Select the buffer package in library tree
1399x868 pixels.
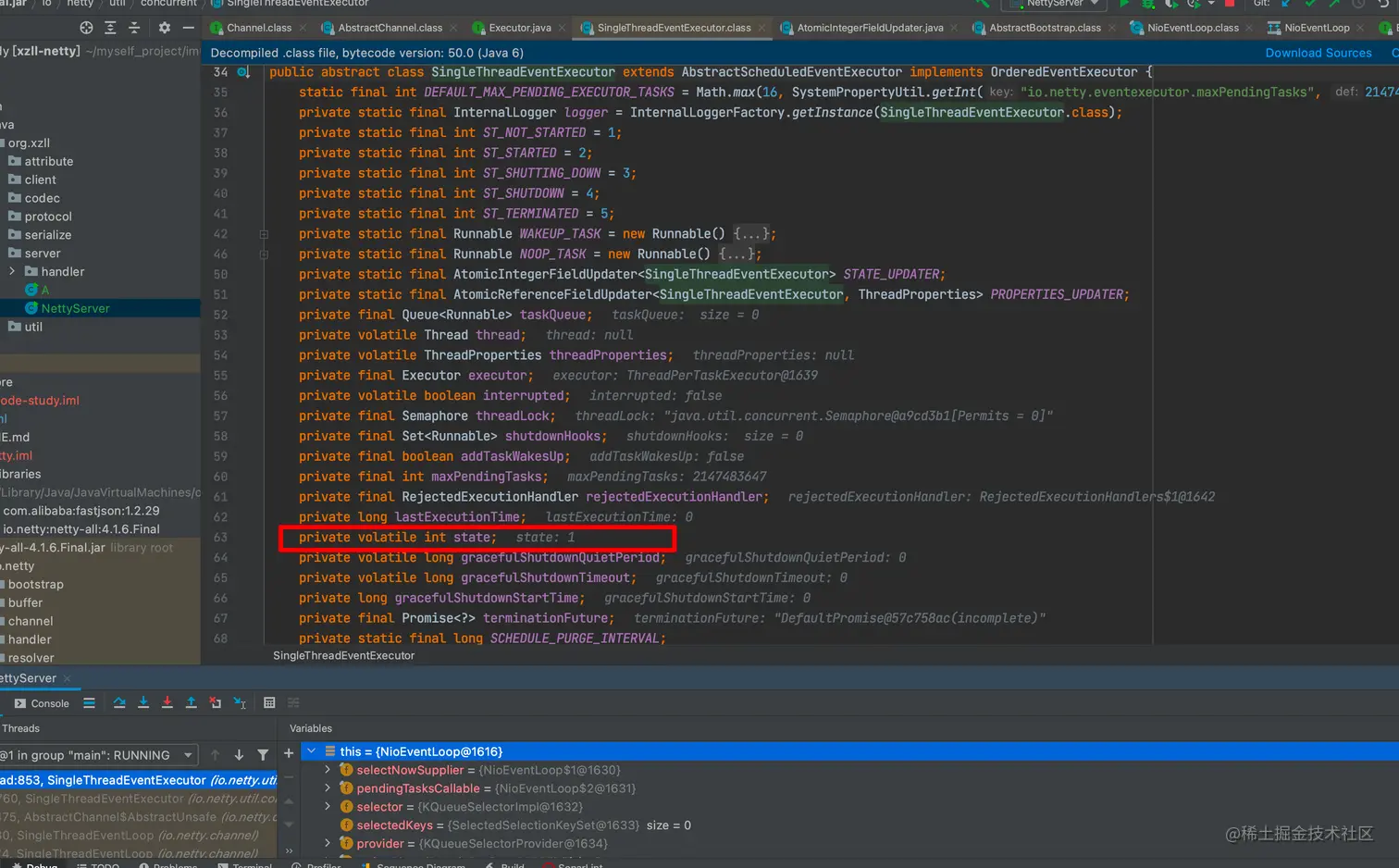(26, 602)
